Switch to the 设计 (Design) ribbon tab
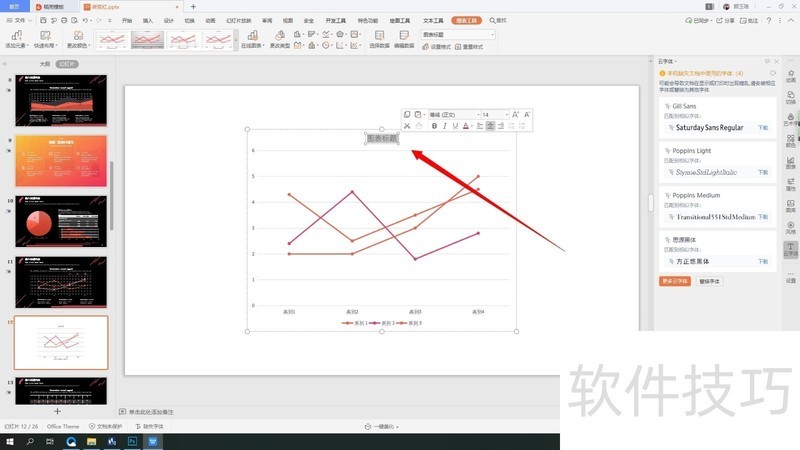The height and width of the screenshot is (450, 800). point(168,20)
